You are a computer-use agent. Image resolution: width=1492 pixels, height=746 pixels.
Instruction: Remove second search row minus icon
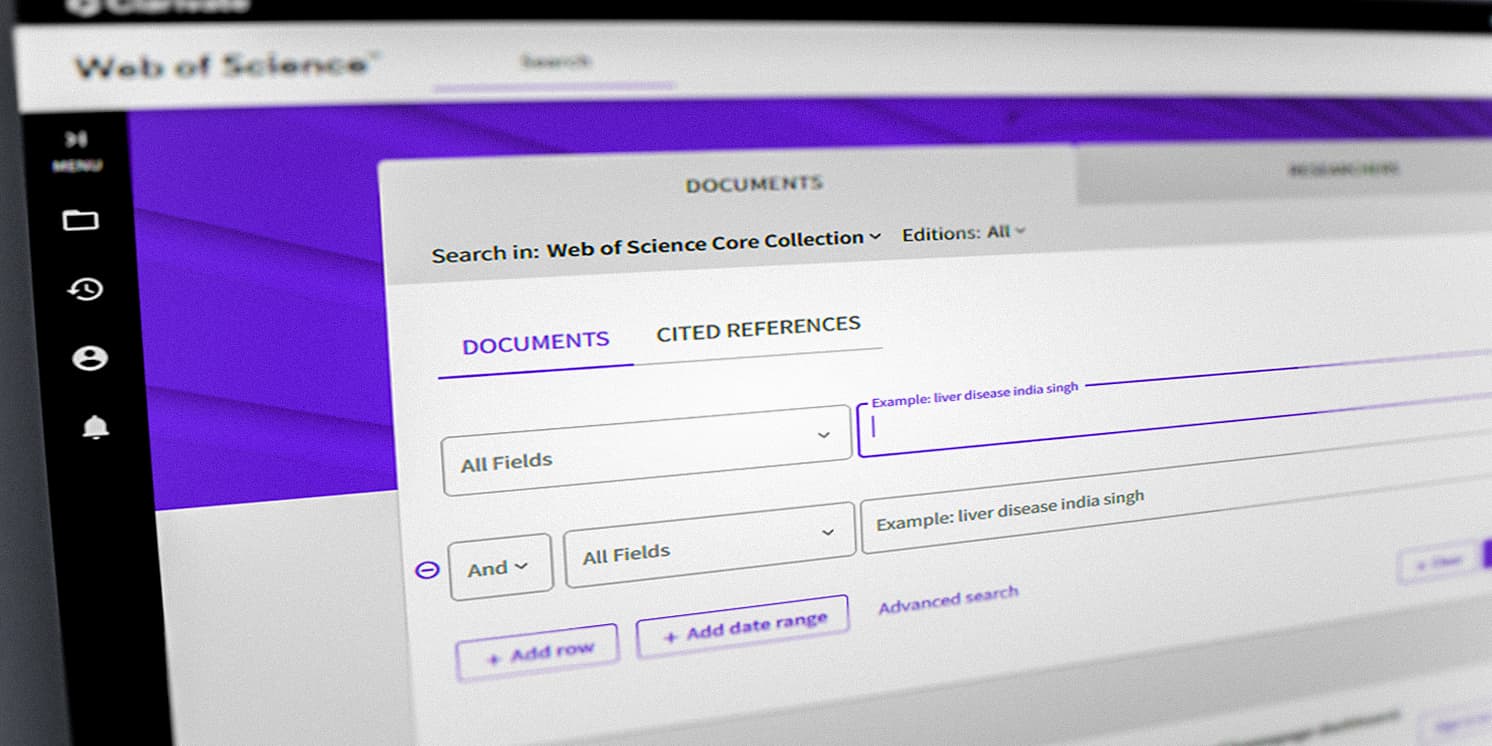[427, 570]
